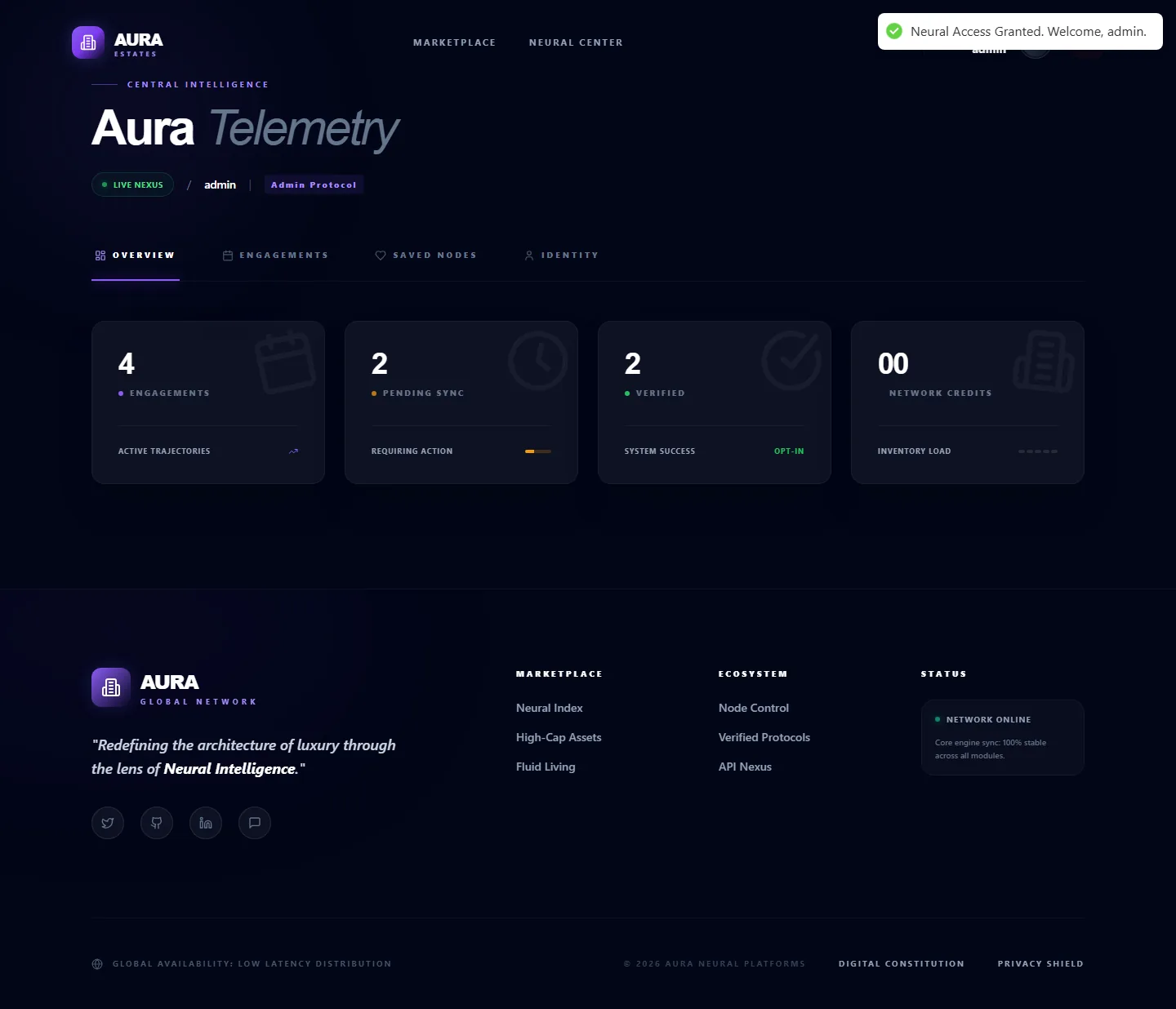
Task: Open the API Nexus footer link
Action: 745,767
